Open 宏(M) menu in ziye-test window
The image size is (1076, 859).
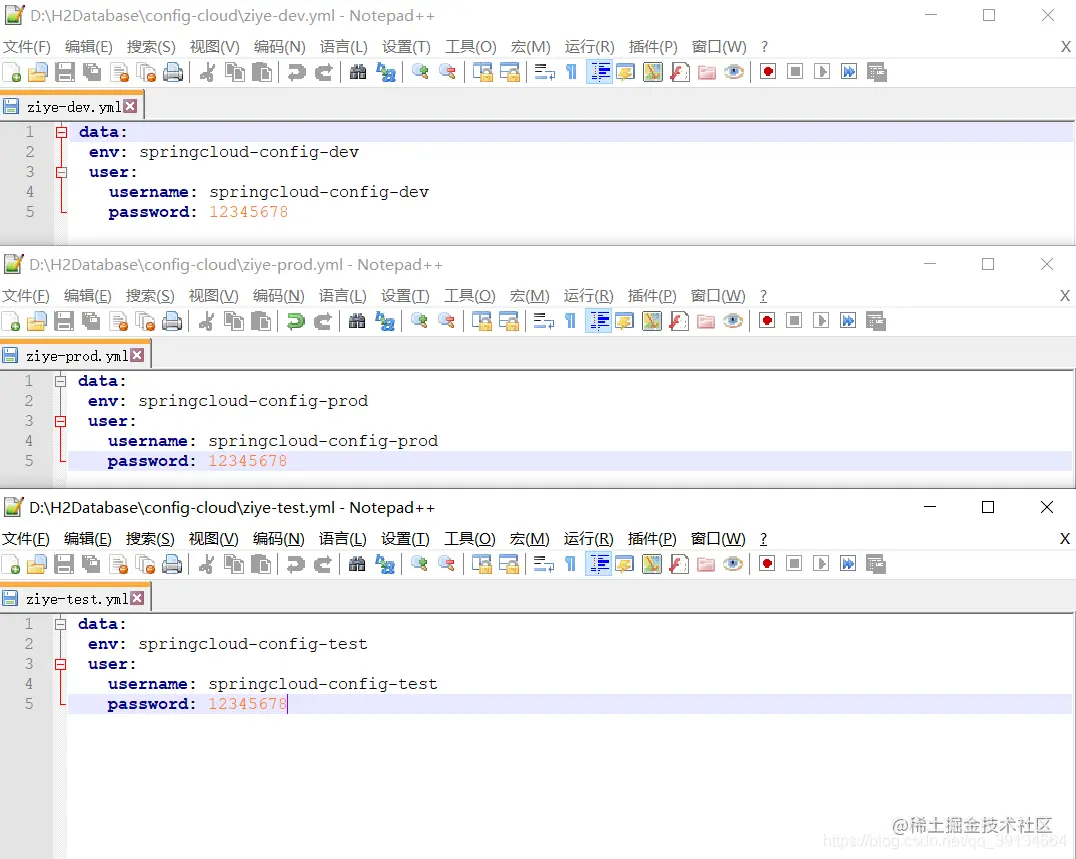[530, 539]
